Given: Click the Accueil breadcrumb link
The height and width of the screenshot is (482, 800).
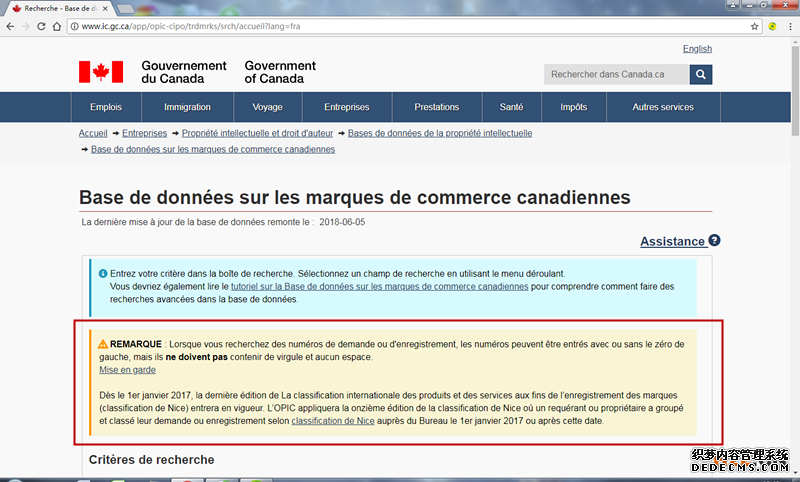Looking at the screenshot, I should point(93,133).
